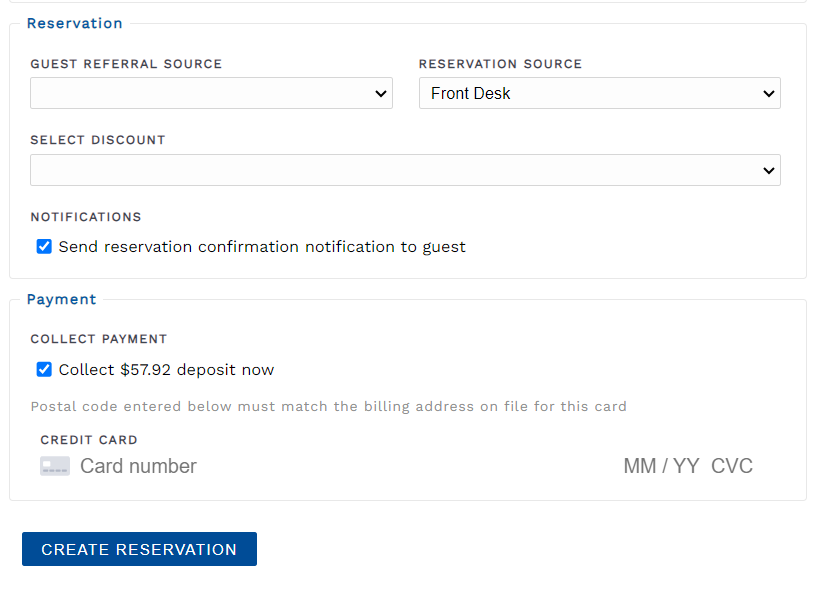Expand the Select Discount dropdown
Screen dimensions: 828x603
(x=405, y=170)
